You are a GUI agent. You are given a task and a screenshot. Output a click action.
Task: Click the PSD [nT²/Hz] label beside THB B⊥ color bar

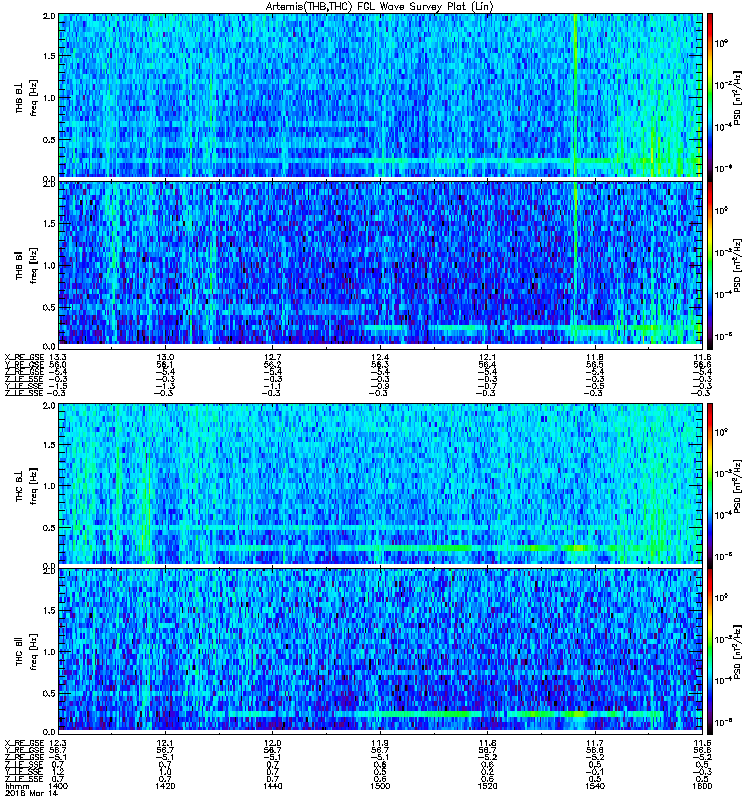coord(737,97)
